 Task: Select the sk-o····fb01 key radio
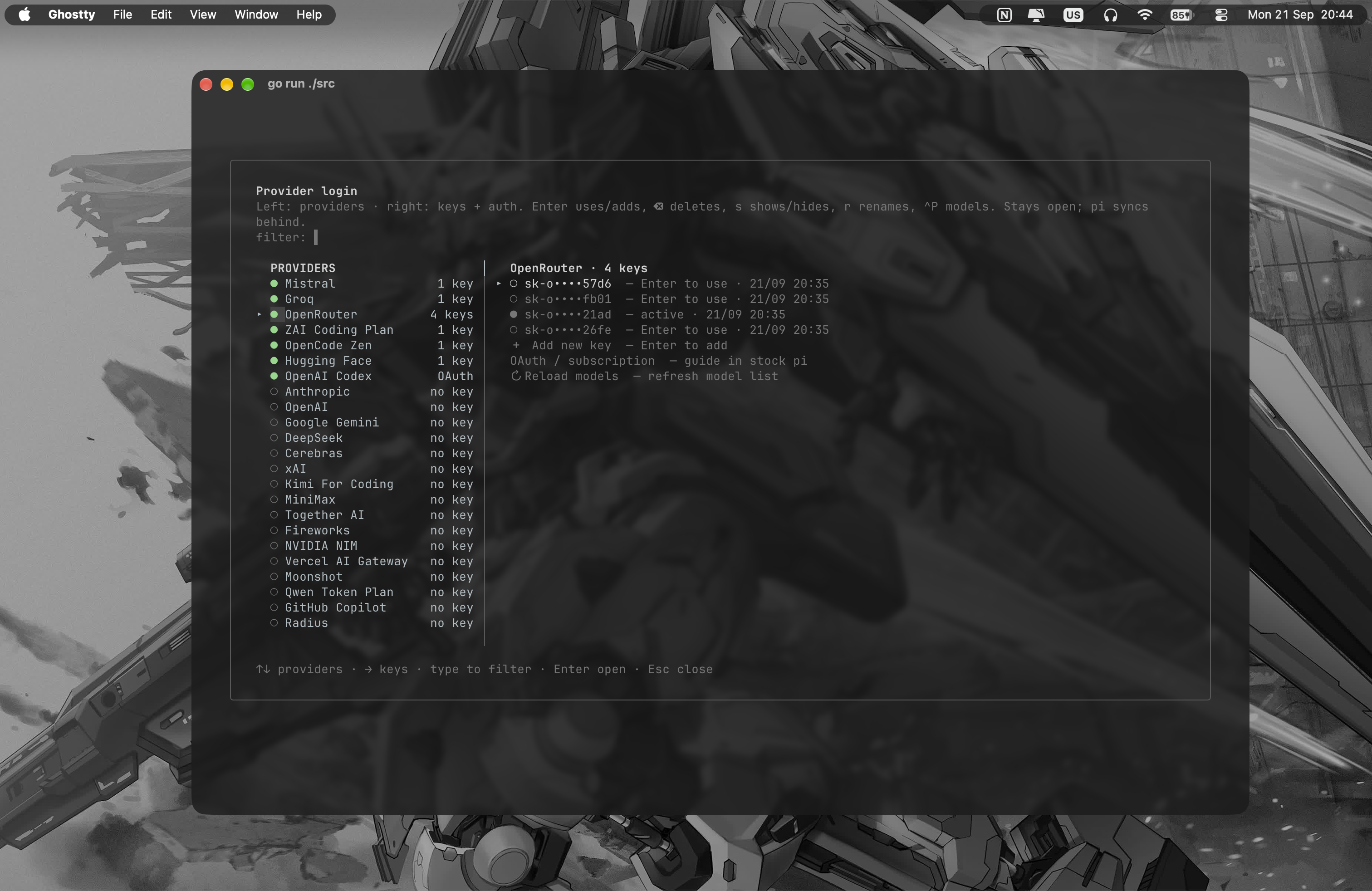click(513, 299)
